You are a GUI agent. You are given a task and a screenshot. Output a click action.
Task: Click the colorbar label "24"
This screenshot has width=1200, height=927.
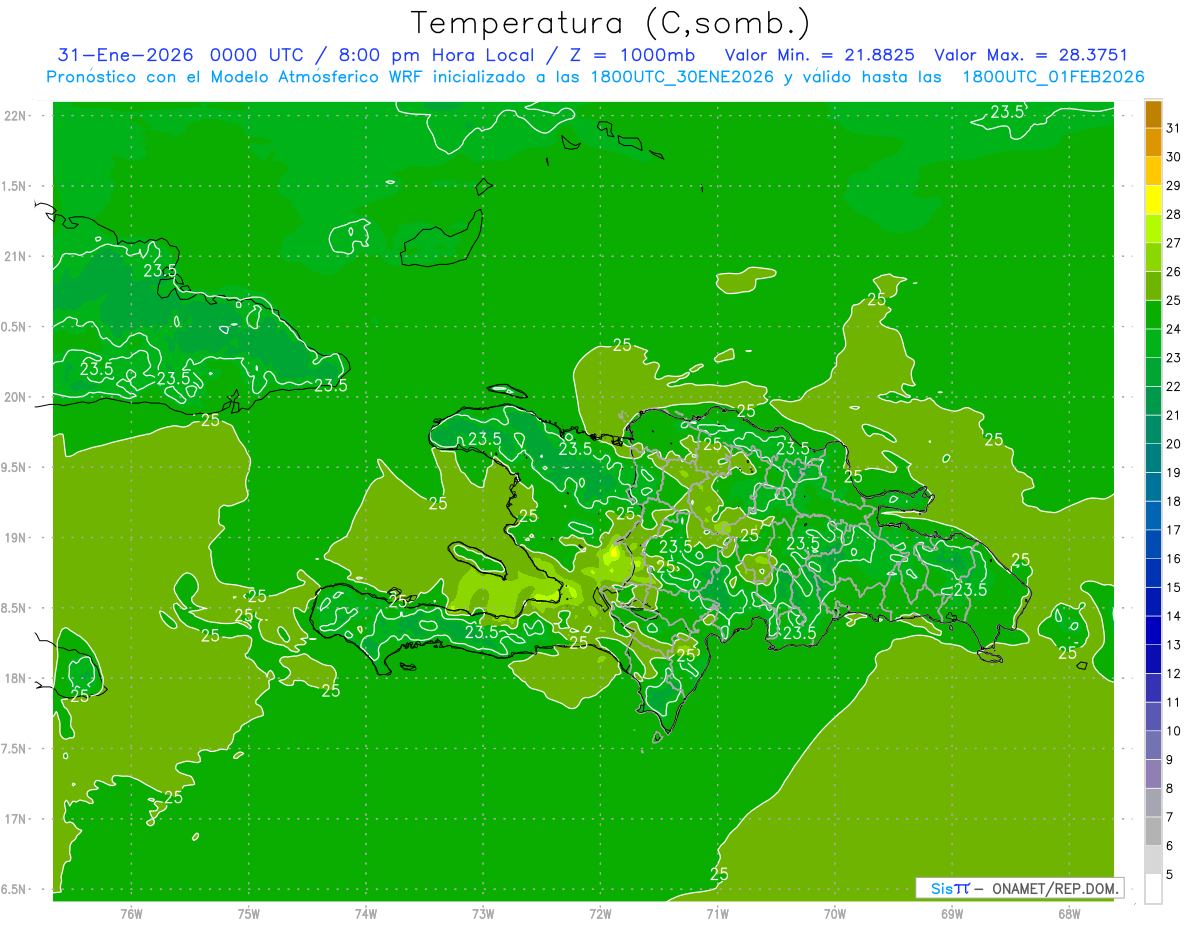(1174, 329)
